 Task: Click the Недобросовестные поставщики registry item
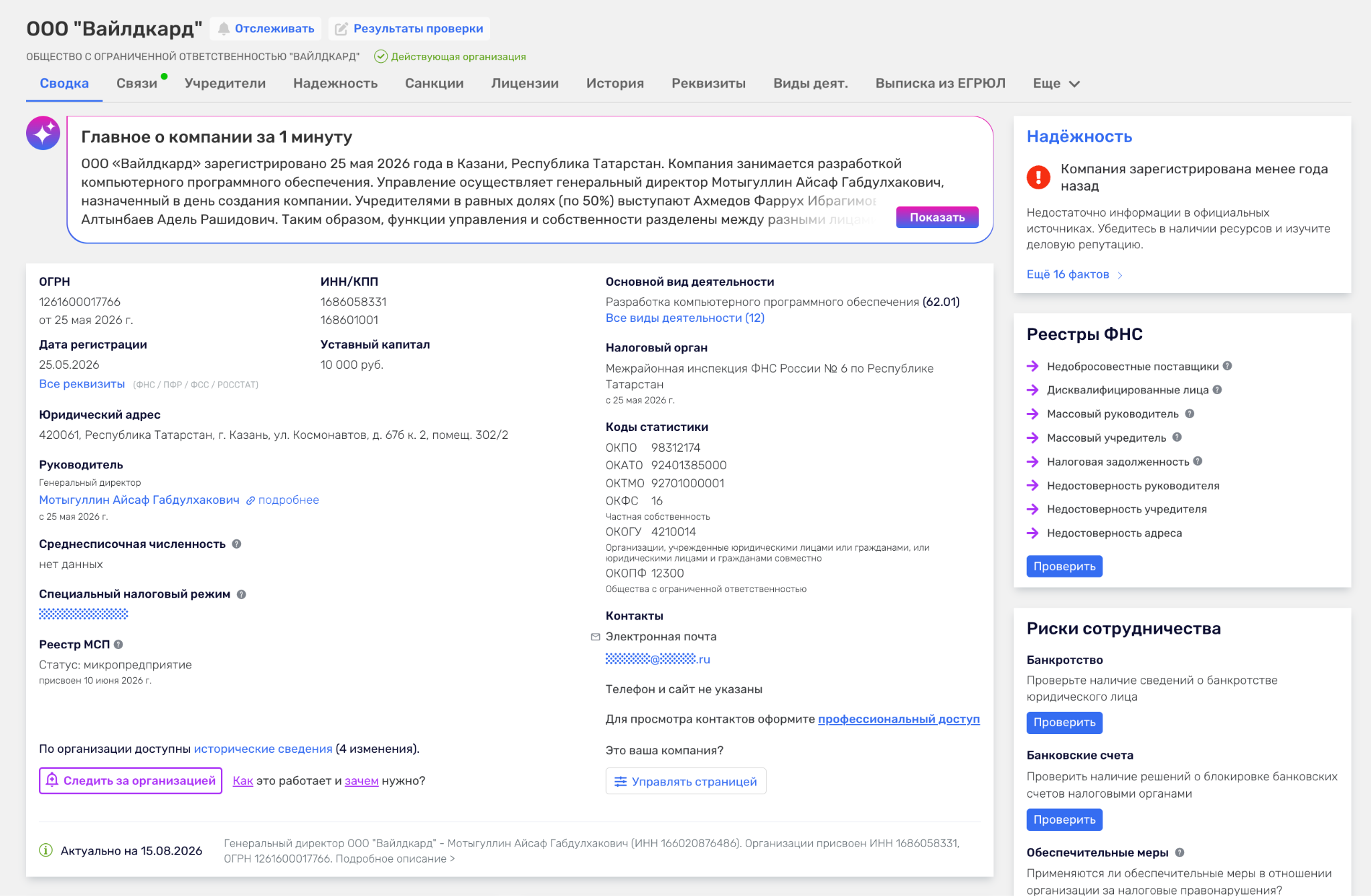[x=1133, y=366]
